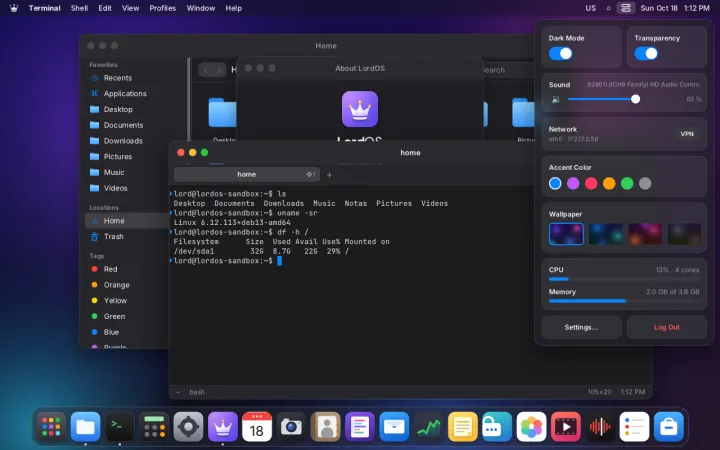Go forward in the Home file window
Screen dimensions: 720x450
coord(219,70)
